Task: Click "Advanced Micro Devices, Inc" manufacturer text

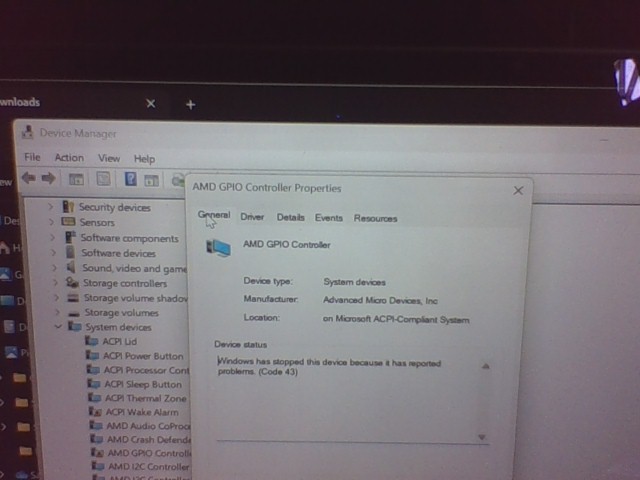Action: [380, 300]
